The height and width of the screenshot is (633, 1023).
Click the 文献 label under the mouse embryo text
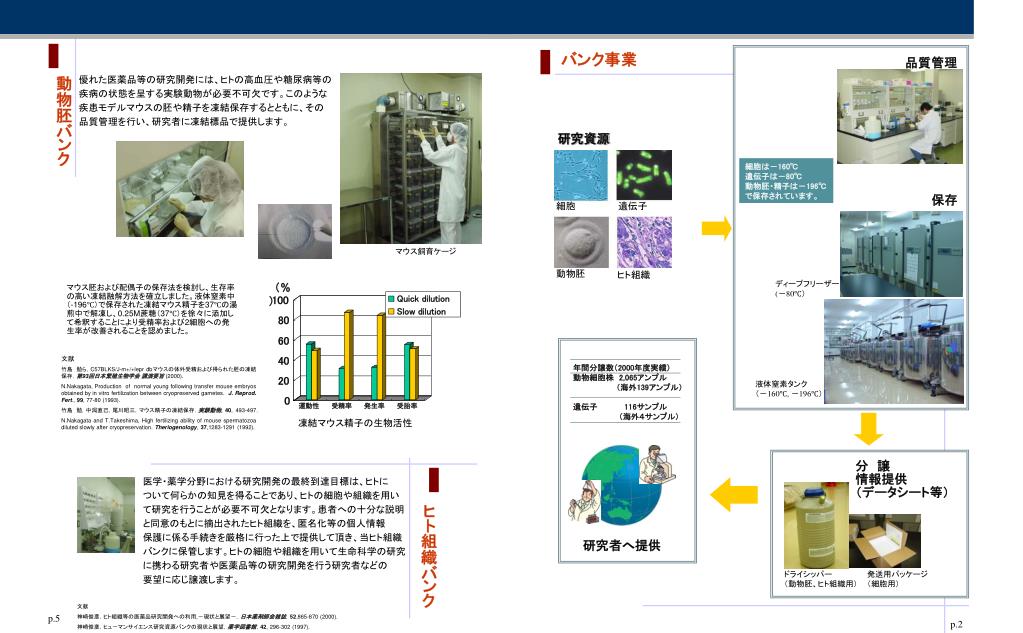pos(67,359)
